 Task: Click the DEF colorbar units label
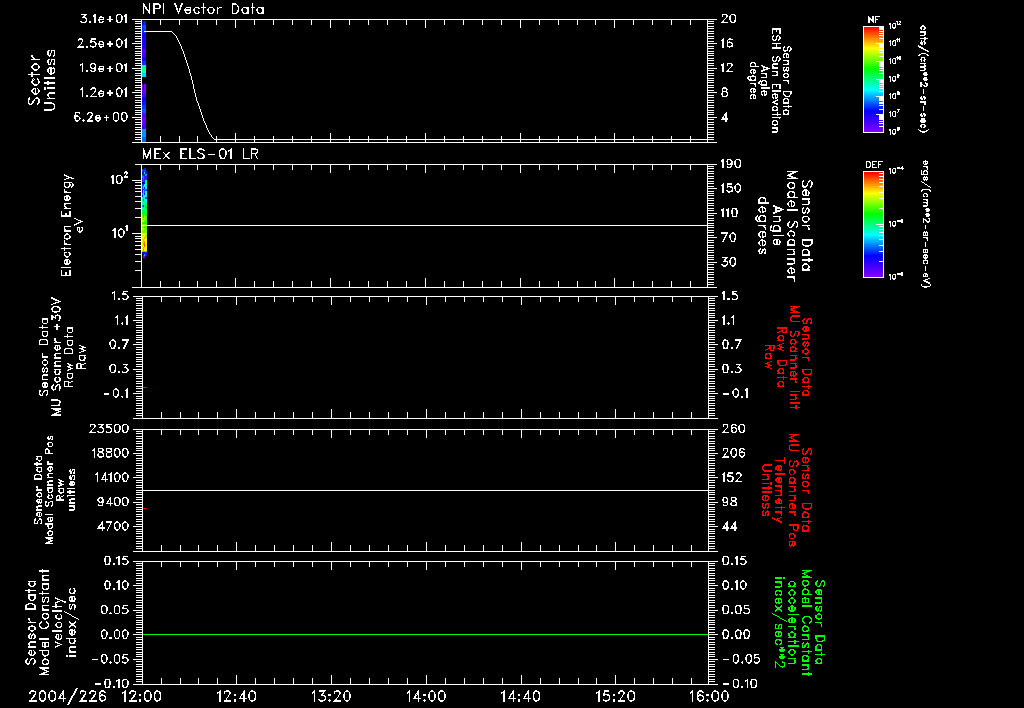(925, 224)
